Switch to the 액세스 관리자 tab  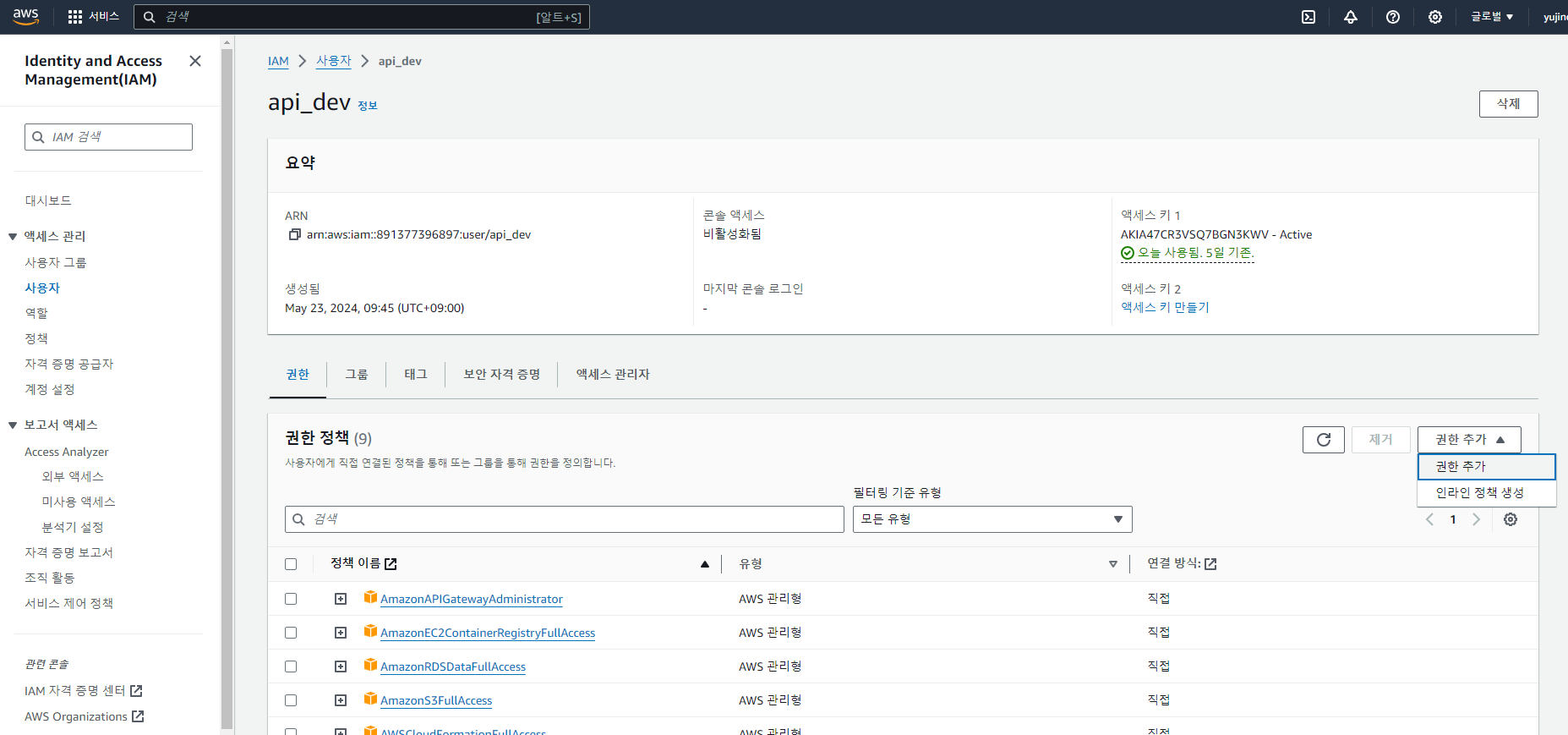click(x=613, y=375)
